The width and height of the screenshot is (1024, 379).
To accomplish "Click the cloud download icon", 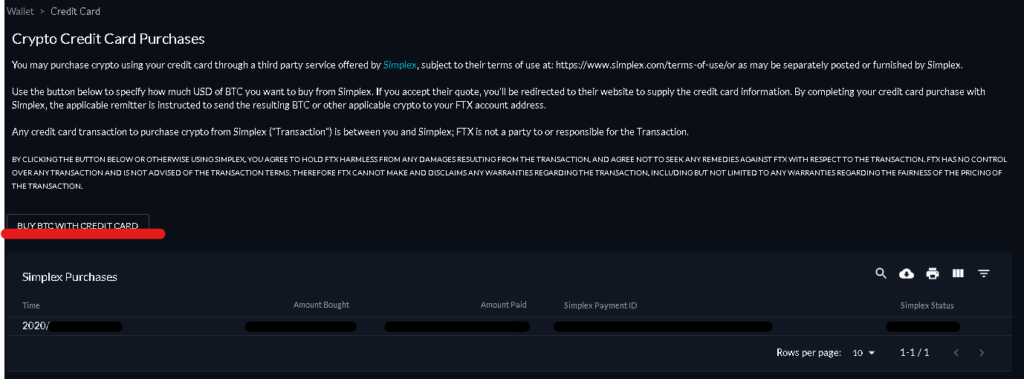I will point(906,274).
